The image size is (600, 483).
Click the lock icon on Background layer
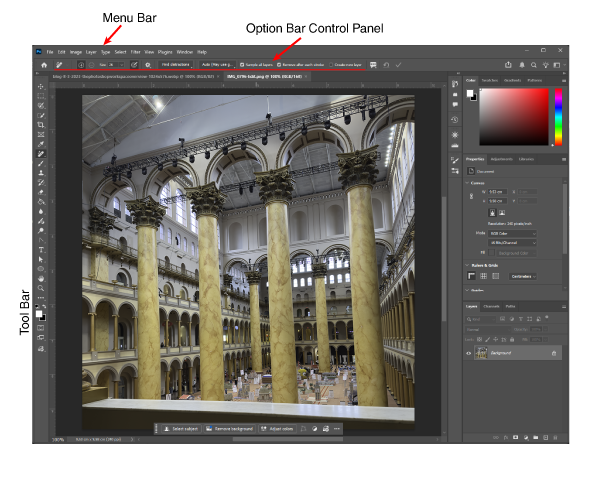click(x=554, y=353)
